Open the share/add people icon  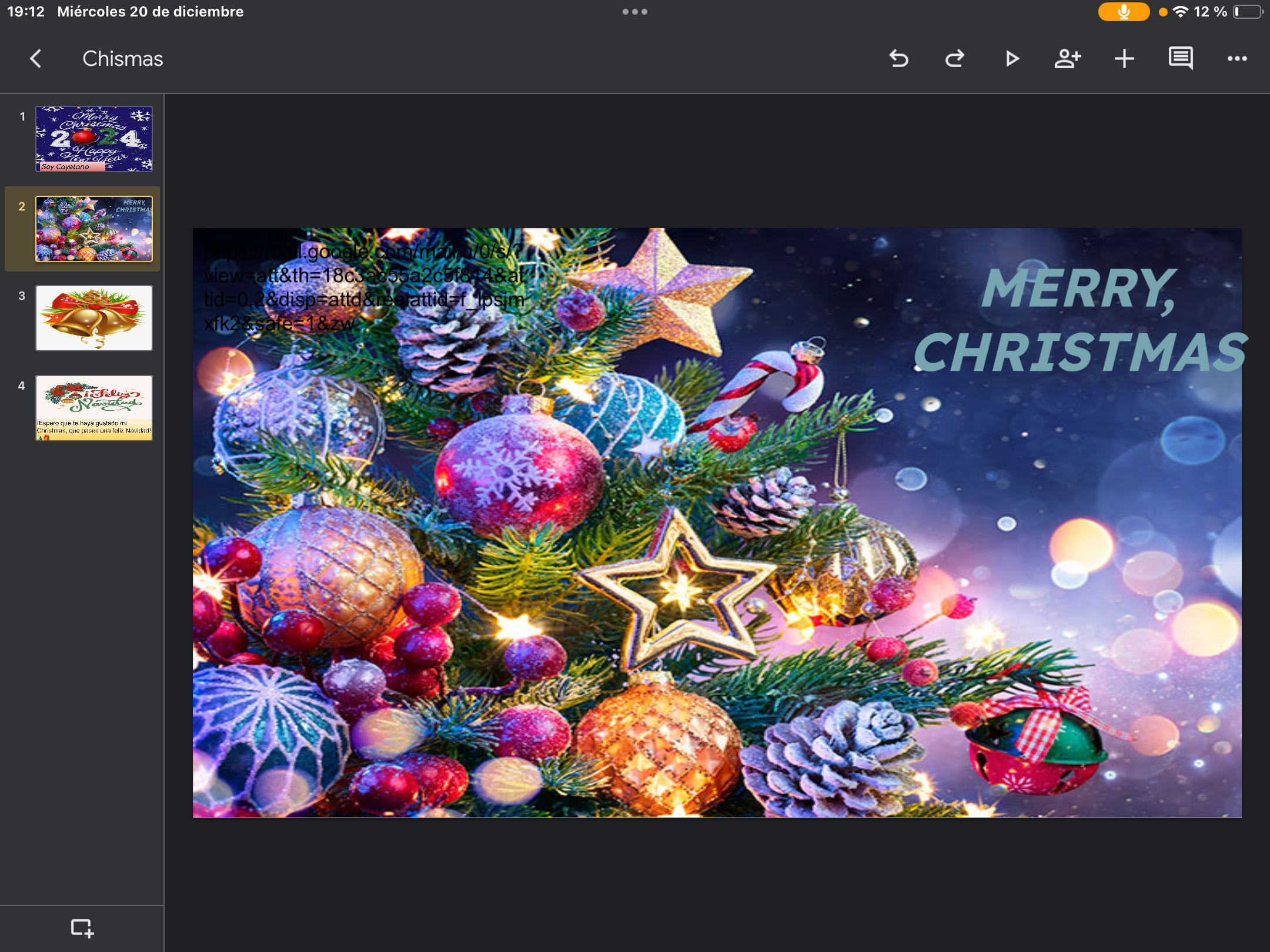[1068, 59]
